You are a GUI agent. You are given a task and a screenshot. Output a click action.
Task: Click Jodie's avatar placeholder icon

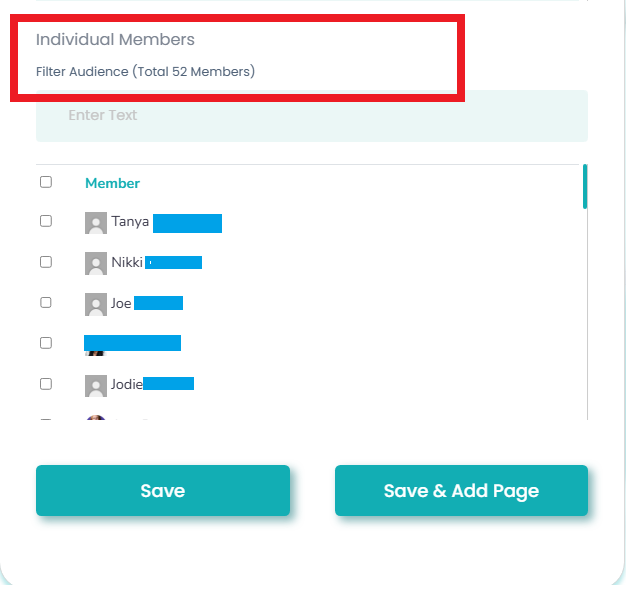[x=96, y=385]
